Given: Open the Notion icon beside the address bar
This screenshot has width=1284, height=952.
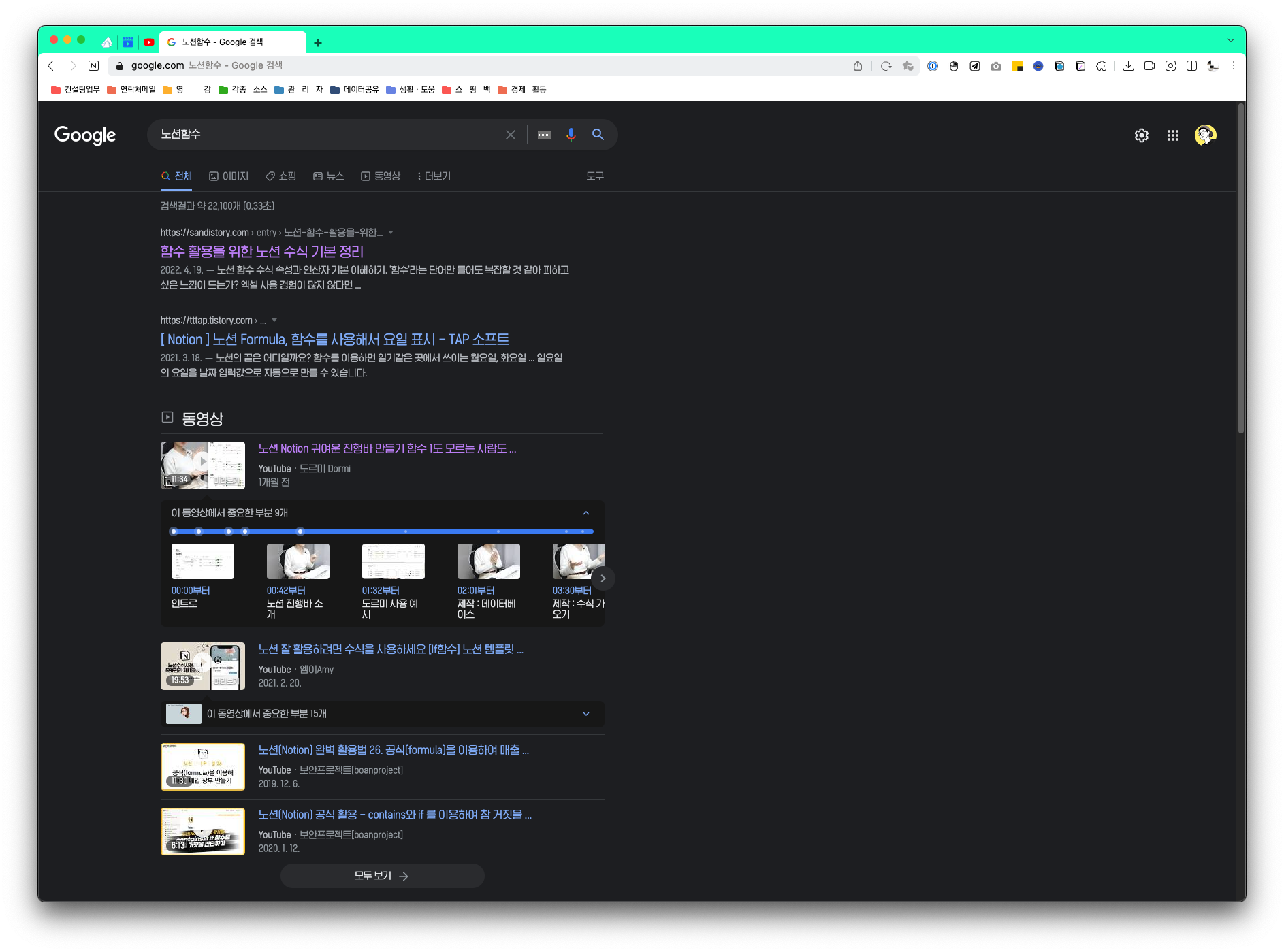Looking at the screenshot, I should (94, 66).
